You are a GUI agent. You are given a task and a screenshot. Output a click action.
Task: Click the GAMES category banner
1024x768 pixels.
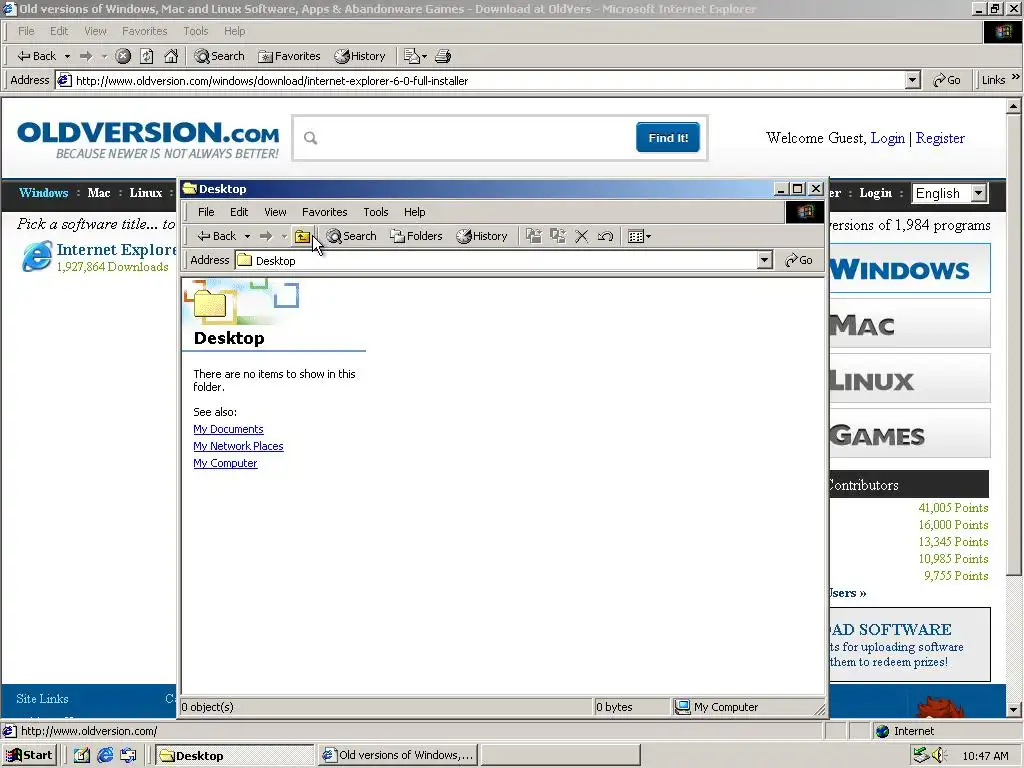click(910, 433)
